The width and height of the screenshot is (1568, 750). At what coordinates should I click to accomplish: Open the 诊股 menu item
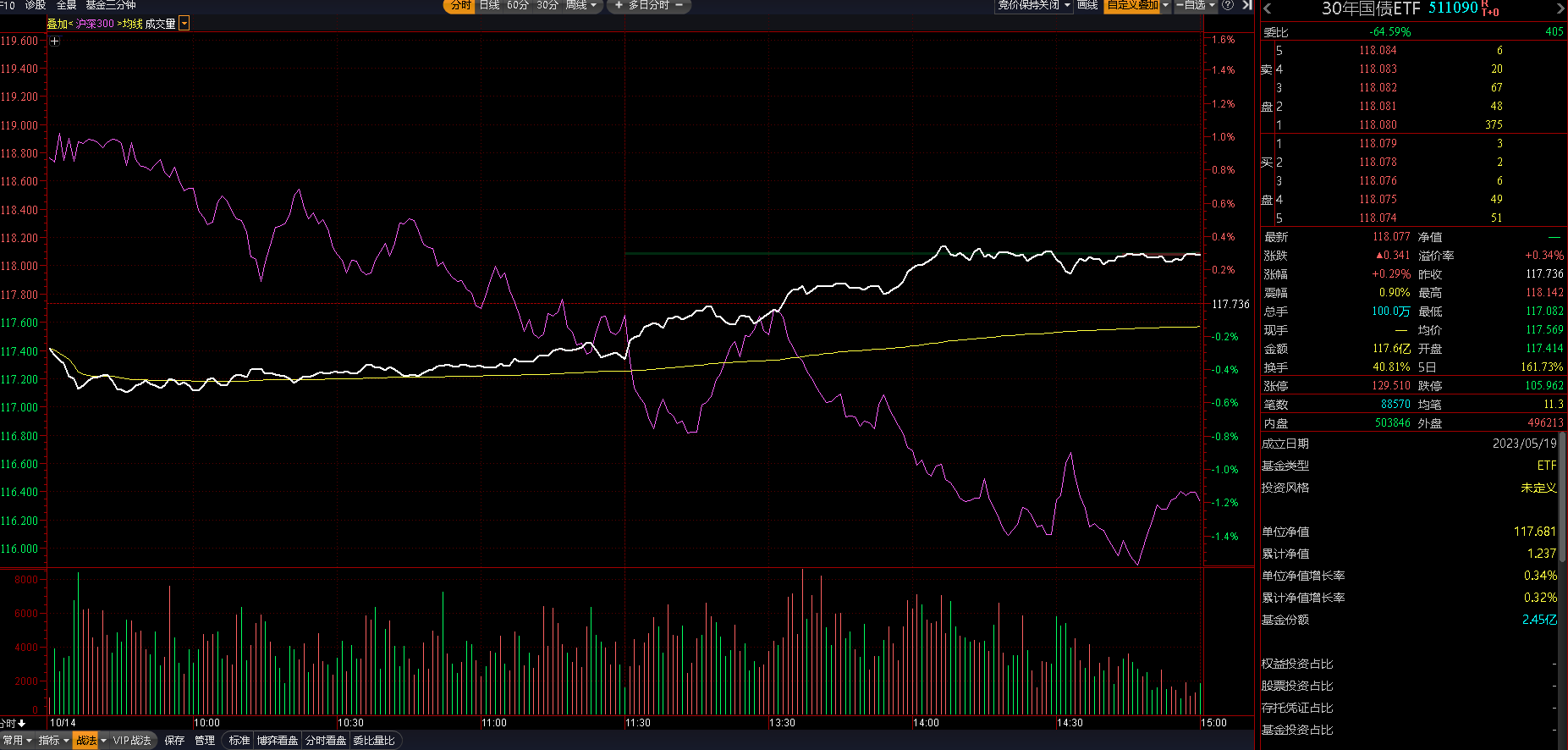tap(36, 5)
